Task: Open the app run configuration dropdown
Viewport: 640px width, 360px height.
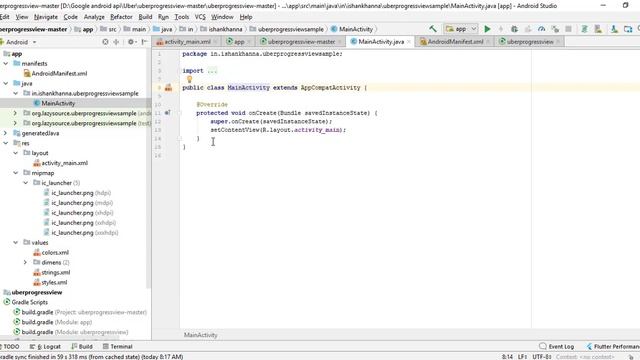Action: pos(461,29)
